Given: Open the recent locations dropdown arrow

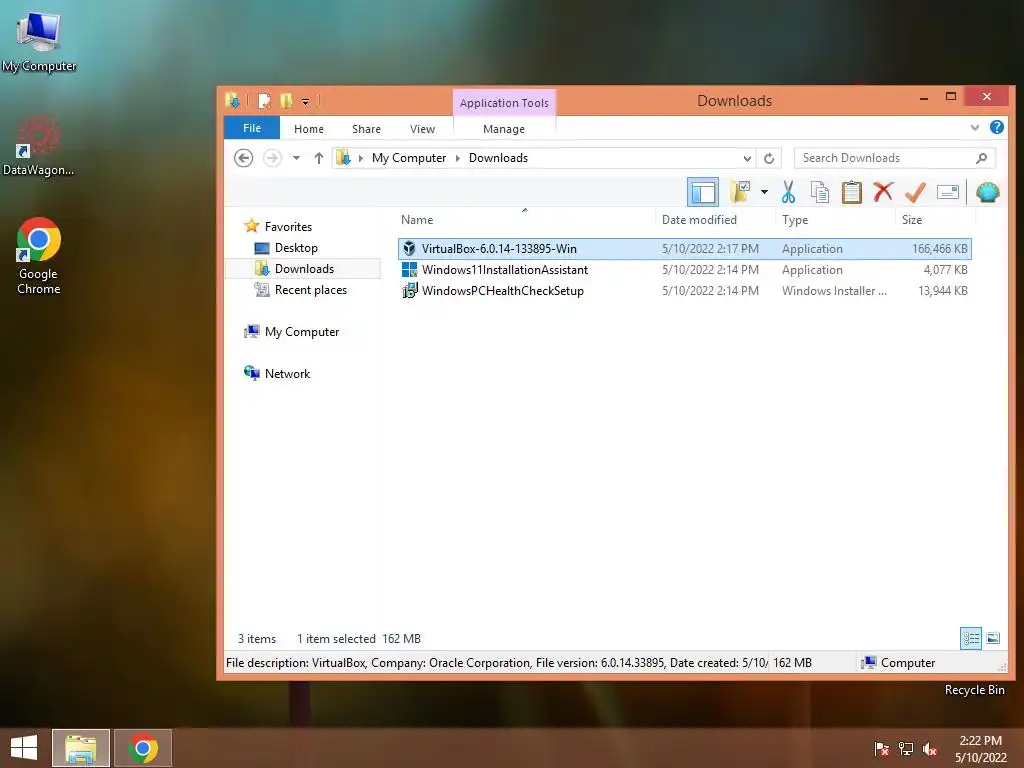Looking at the screenshot, I should coord(296,158).
